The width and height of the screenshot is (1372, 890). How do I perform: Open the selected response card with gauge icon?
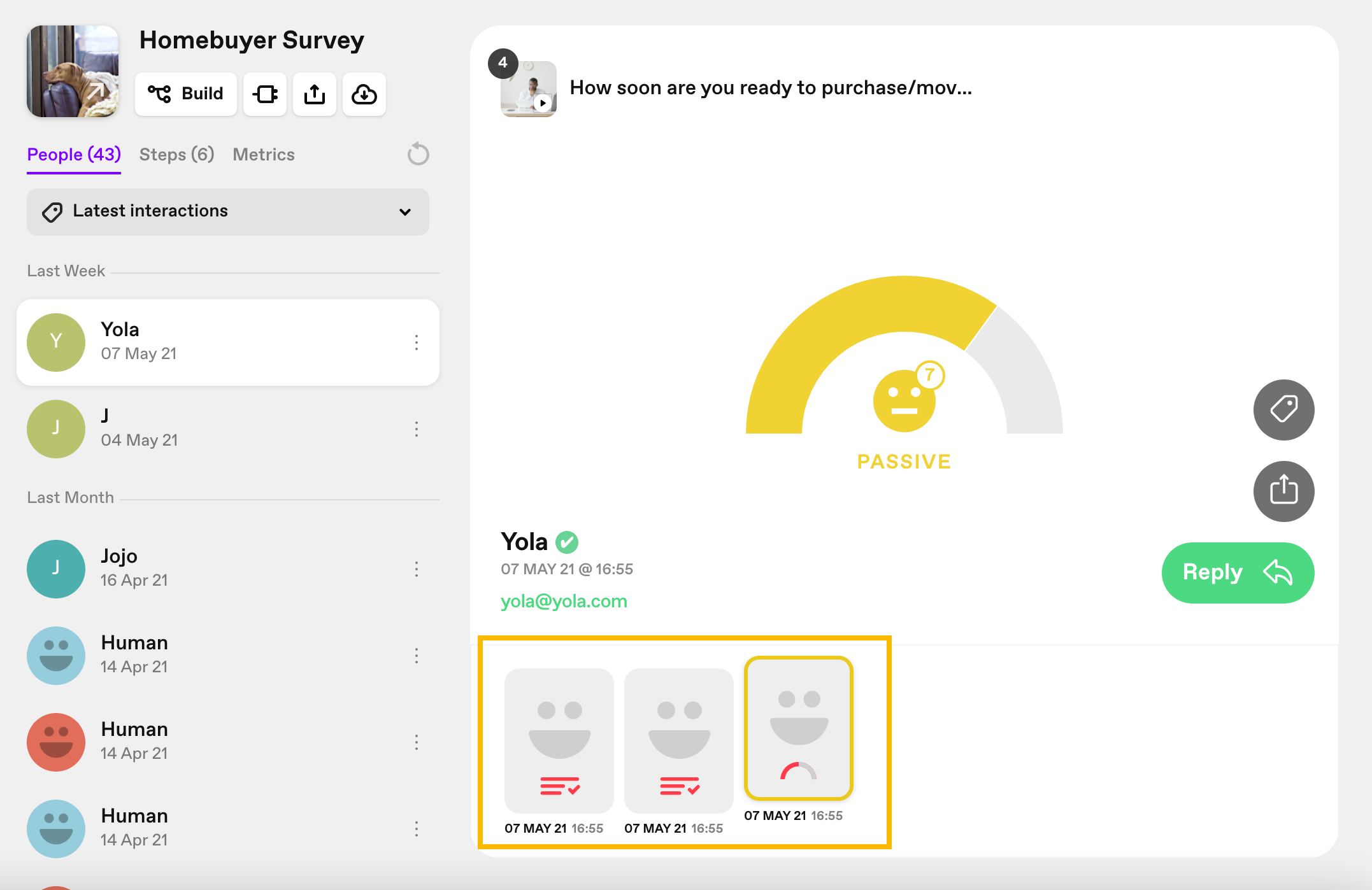pos(799,728)
